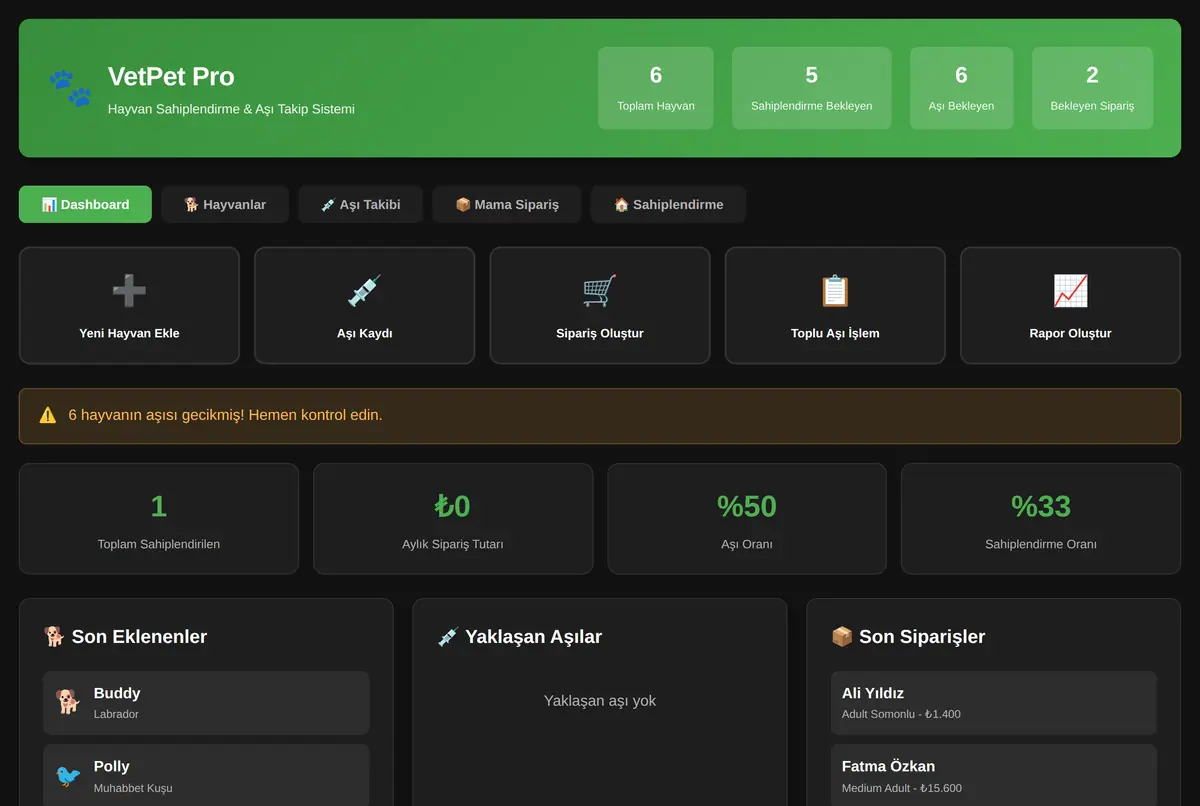Click the "Labrador" breed text
The height and width of the screenshot is (806, 1200).
(116, 714)
